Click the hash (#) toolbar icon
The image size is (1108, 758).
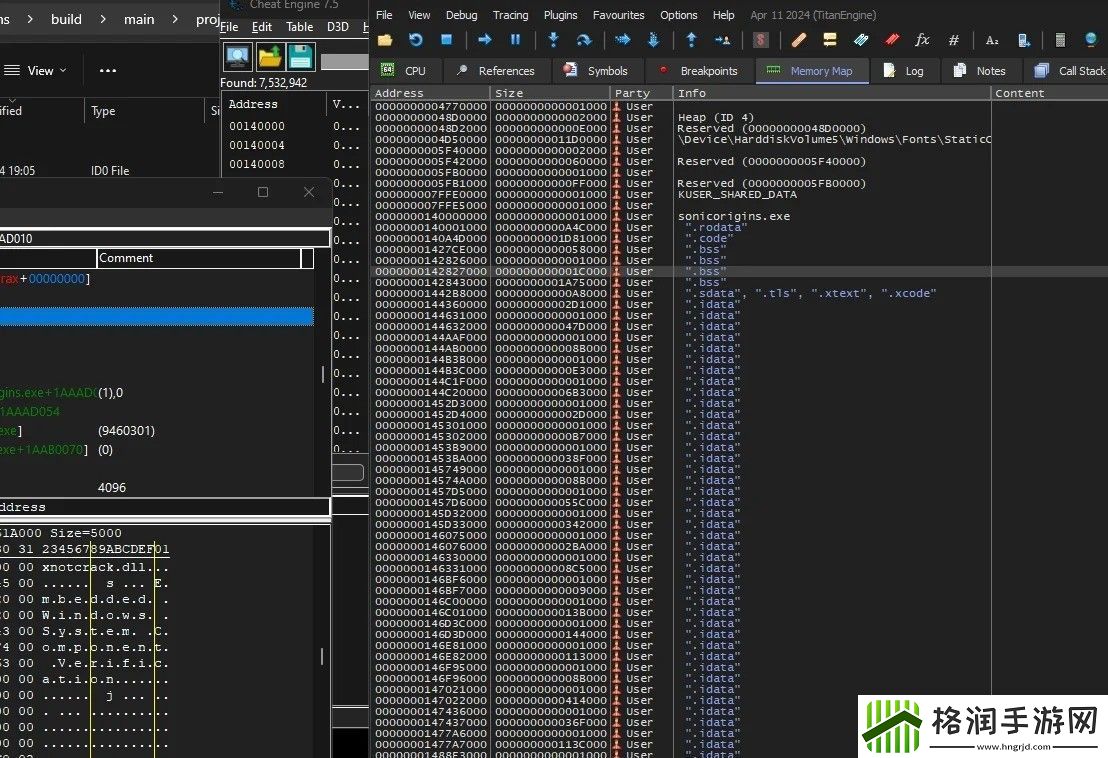pyautogui.click(x=953, y=40)
